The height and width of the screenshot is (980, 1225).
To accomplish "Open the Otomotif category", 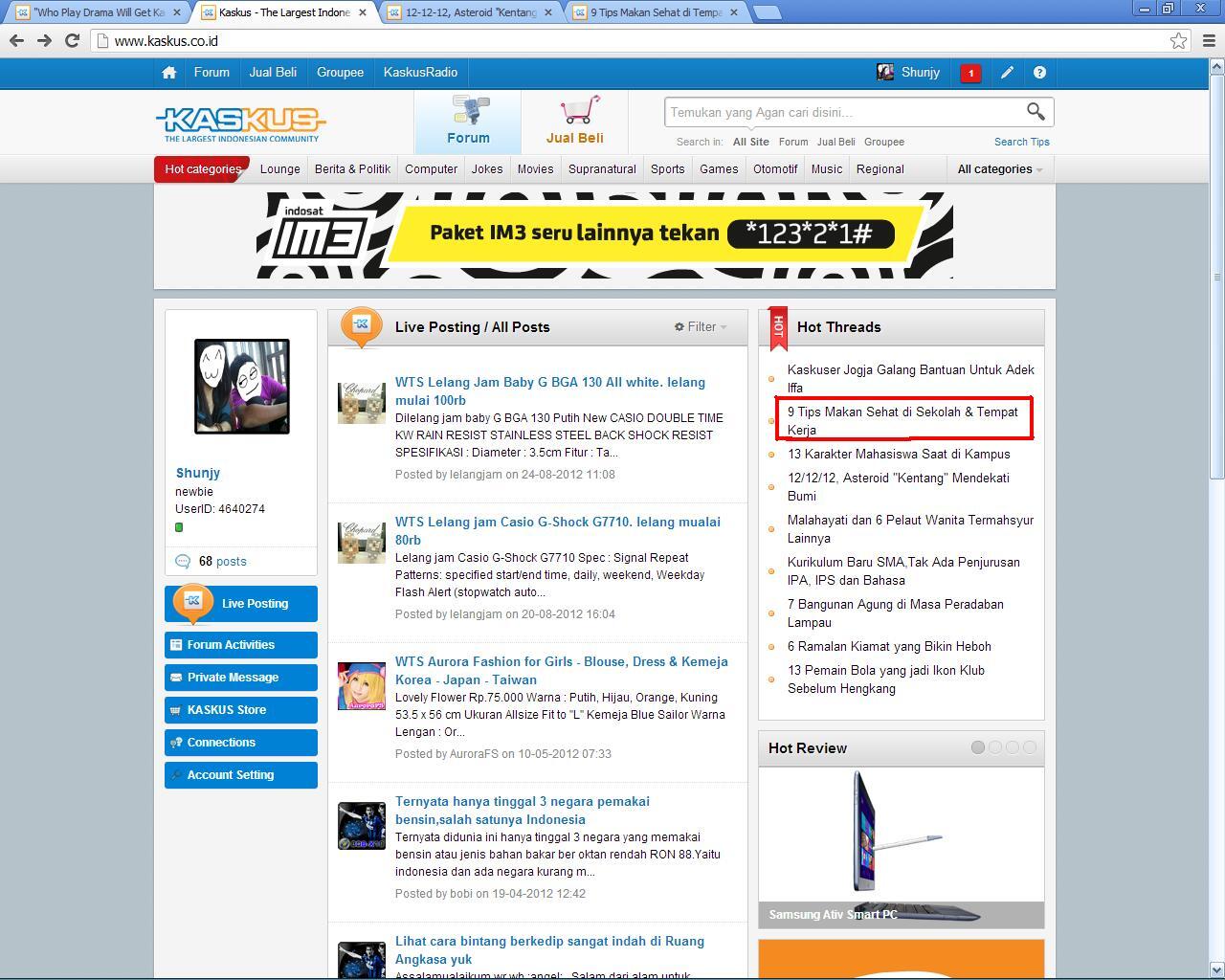I will click(775, 168).
